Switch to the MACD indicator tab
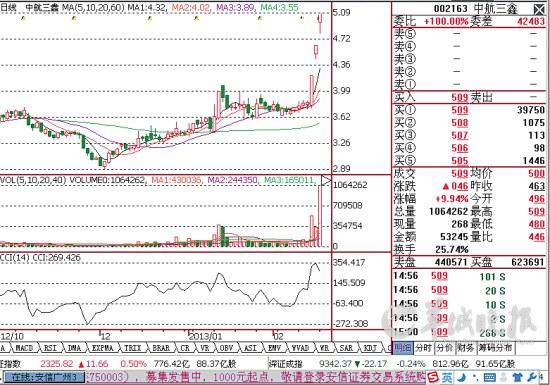 [x=24, y=348]
